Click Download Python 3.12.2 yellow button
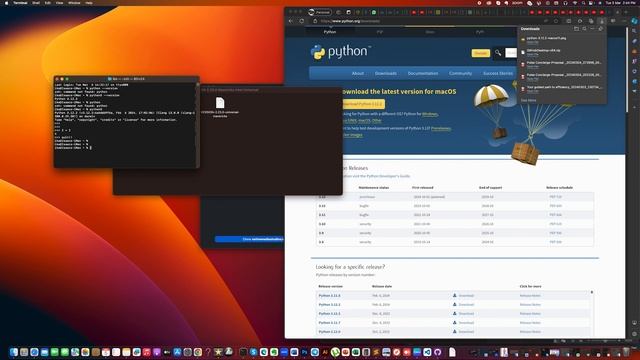Image resolution: width=640 pixels, height=360 pixels. 363,104
